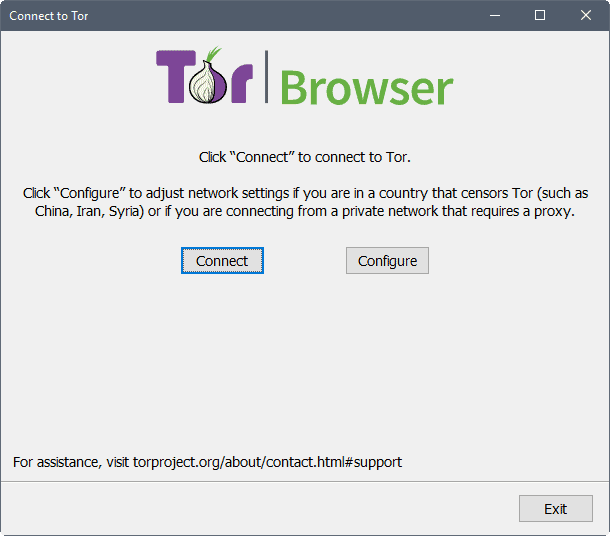Minimize the Connect to Tor window
The width and height of the screenshot is (610, 536).
495,16
